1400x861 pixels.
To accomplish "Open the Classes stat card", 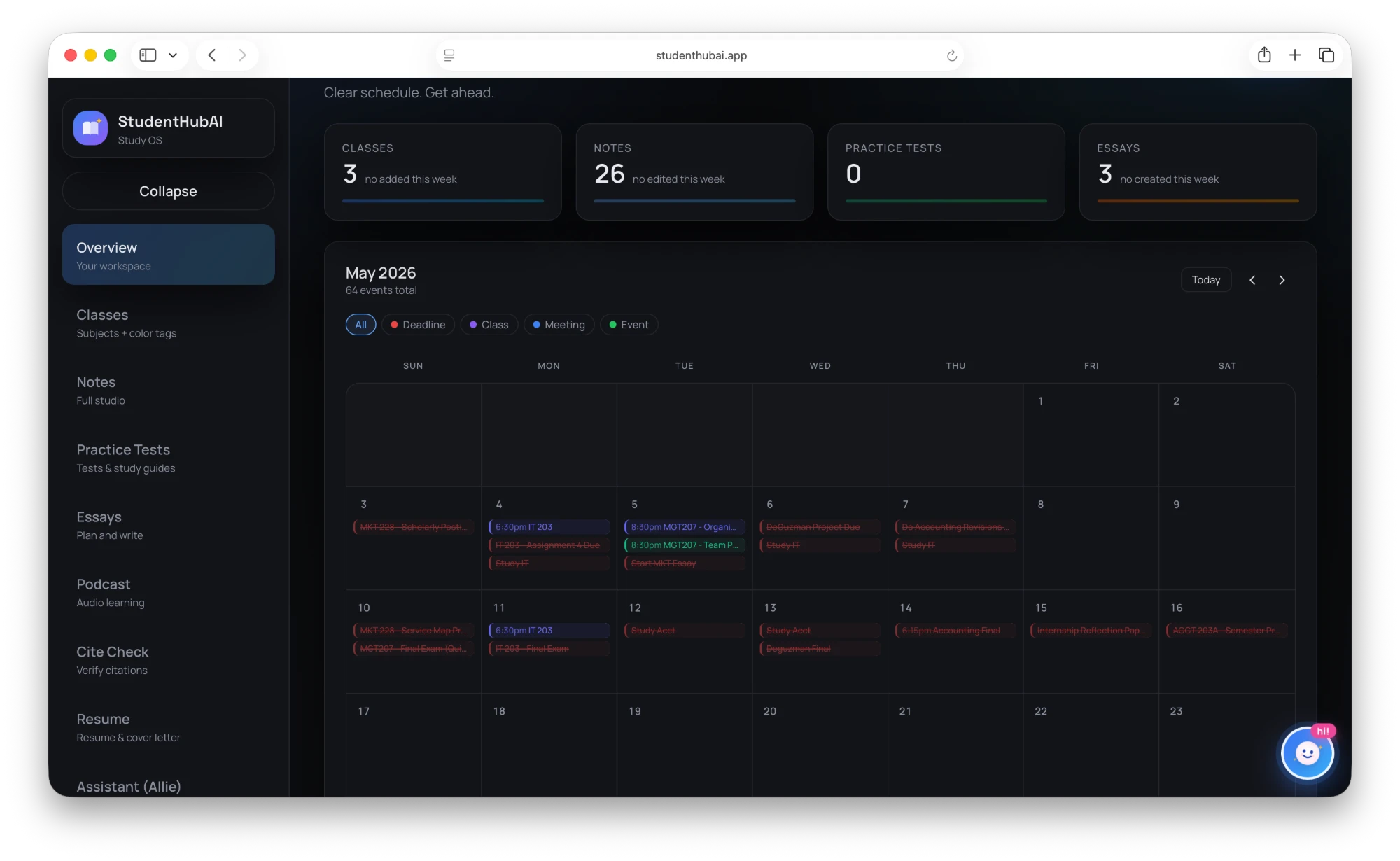I will point(443,172).
